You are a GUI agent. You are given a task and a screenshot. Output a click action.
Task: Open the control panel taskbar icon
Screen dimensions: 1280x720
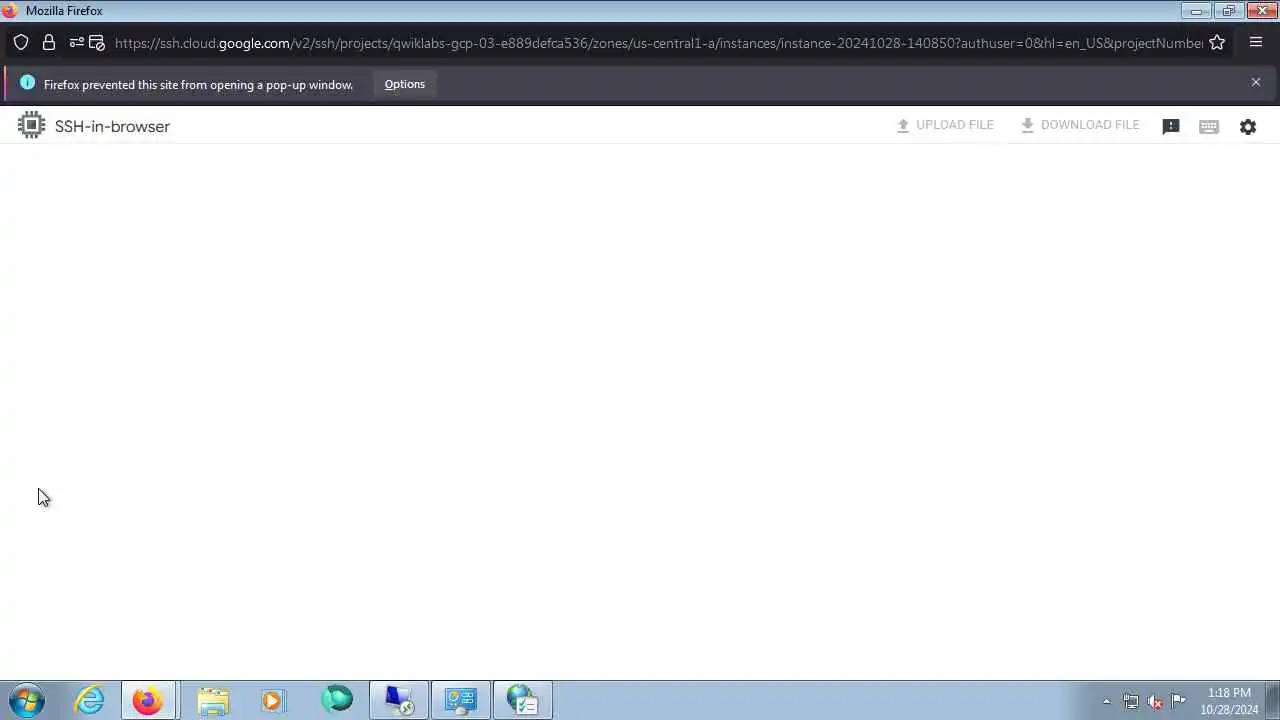tap(461, 700)
